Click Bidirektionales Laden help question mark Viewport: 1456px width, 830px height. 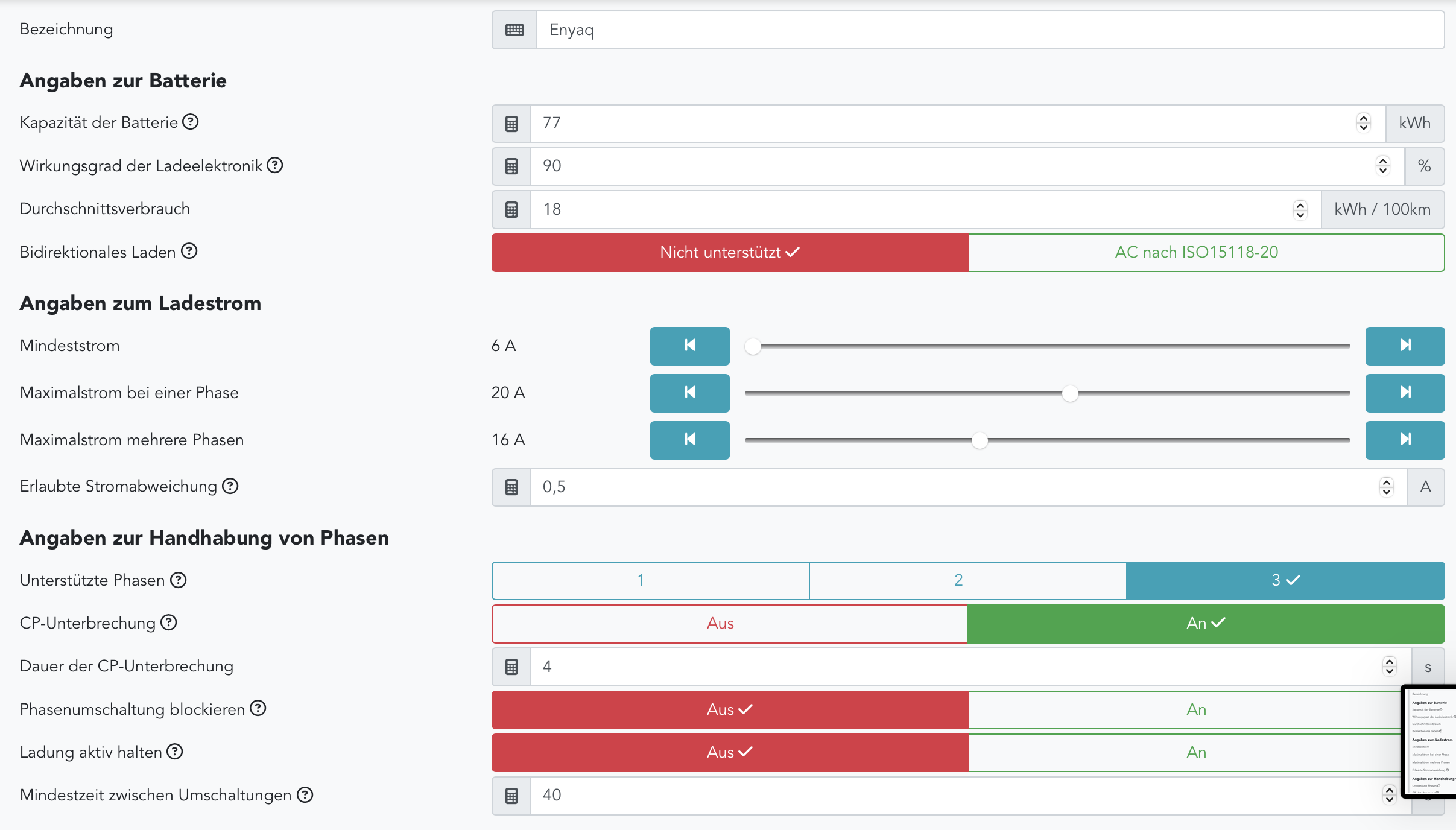189,251
